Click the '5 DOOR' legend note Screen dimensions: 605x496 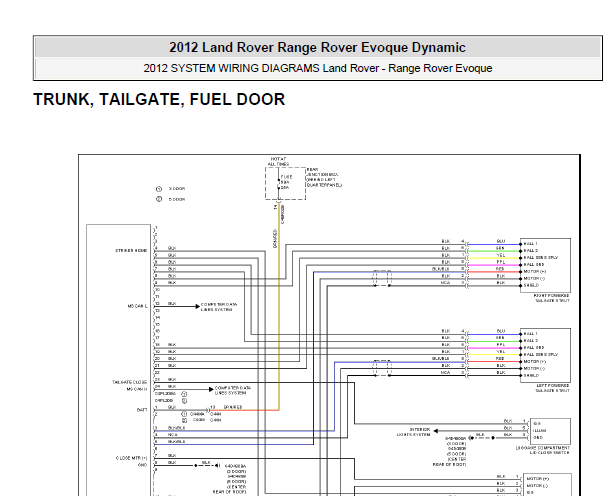click(177, 199)
